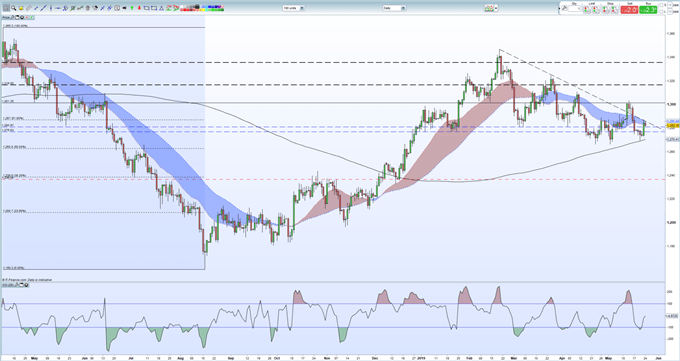Select the rectangle drawing tool

click(x=154, y=8)
